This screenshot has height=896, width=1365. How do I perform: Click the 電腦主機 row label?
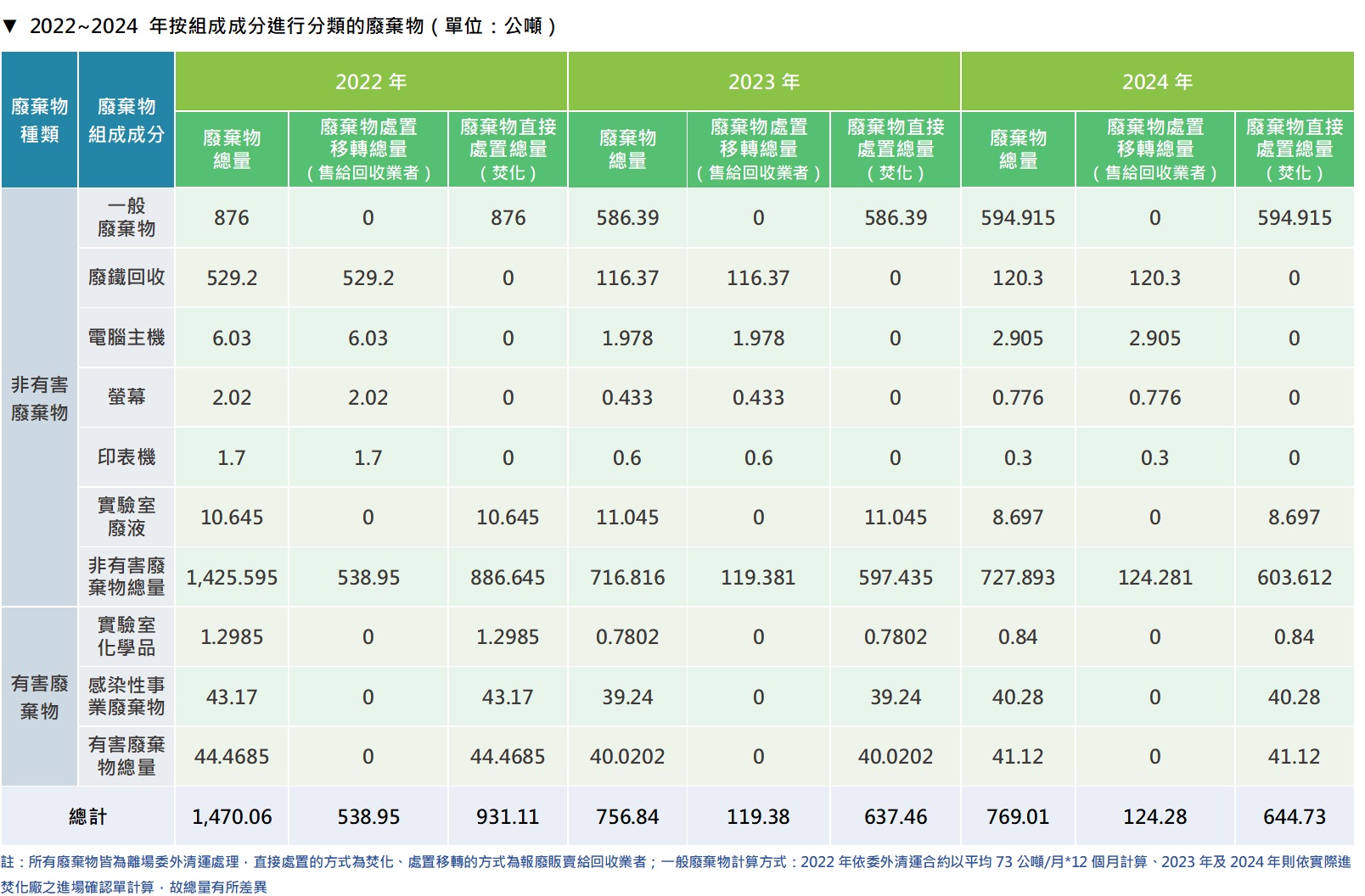tap(126, 338)
